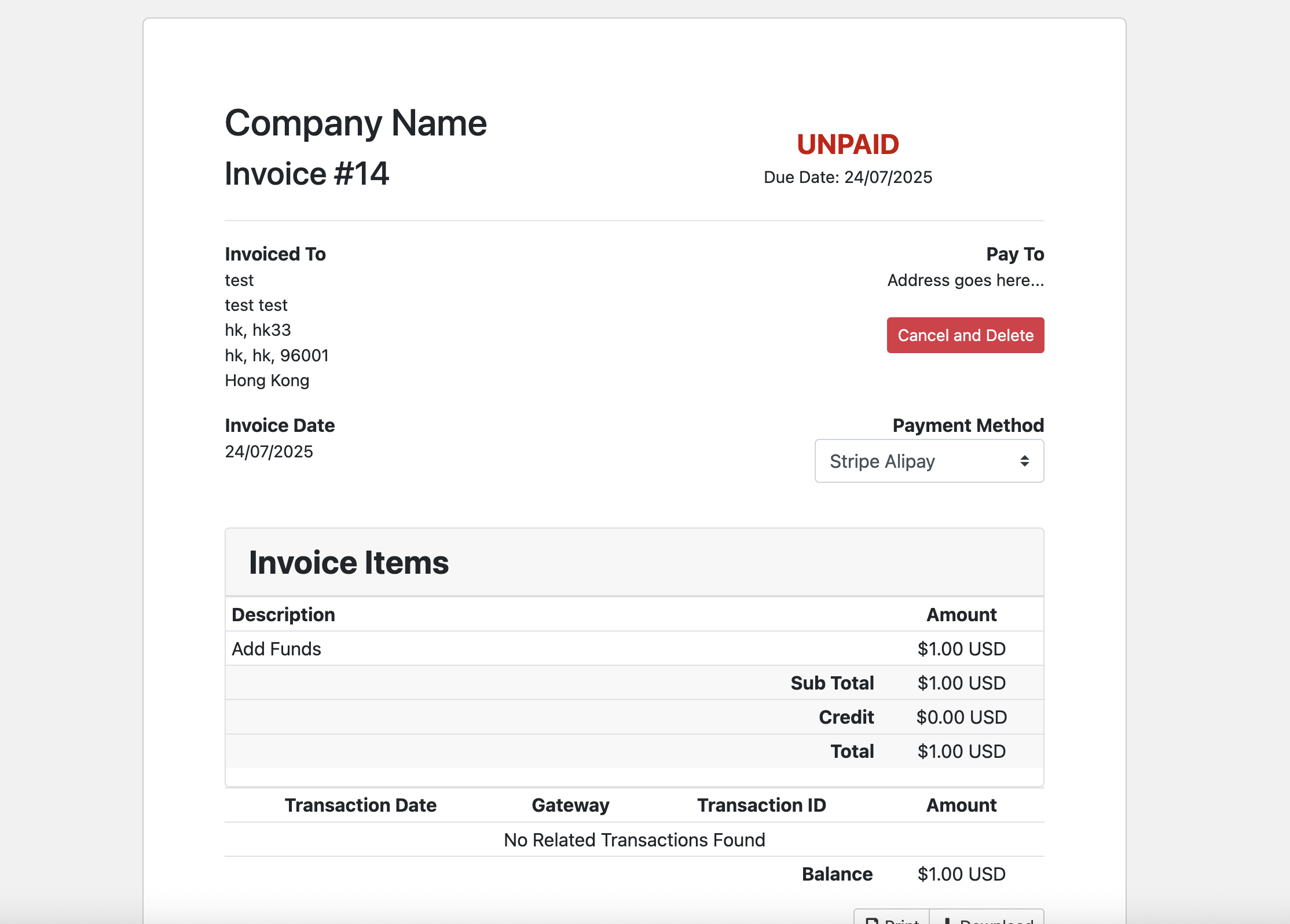Click the Company Name heading
1290x924 pixels.
pyautogui.click(x=356, y=122)
